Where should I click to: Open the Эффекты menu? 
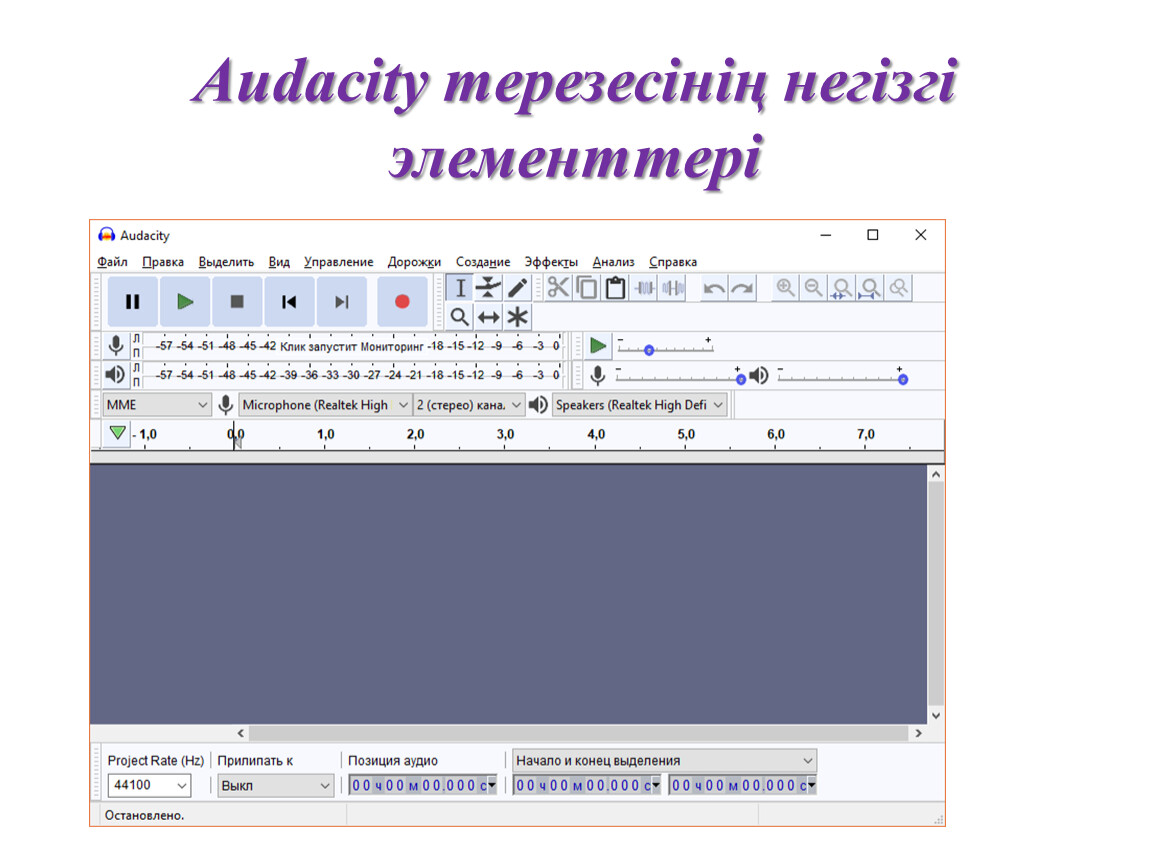551,262
